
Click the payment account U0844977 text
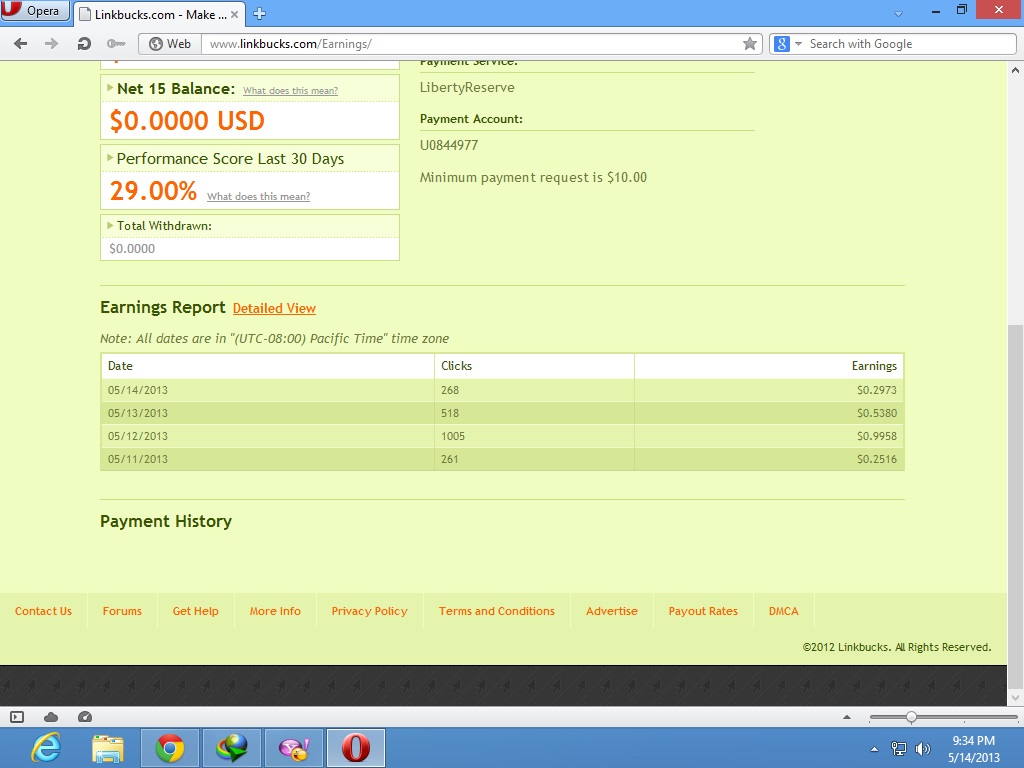[x=449, y=145]
